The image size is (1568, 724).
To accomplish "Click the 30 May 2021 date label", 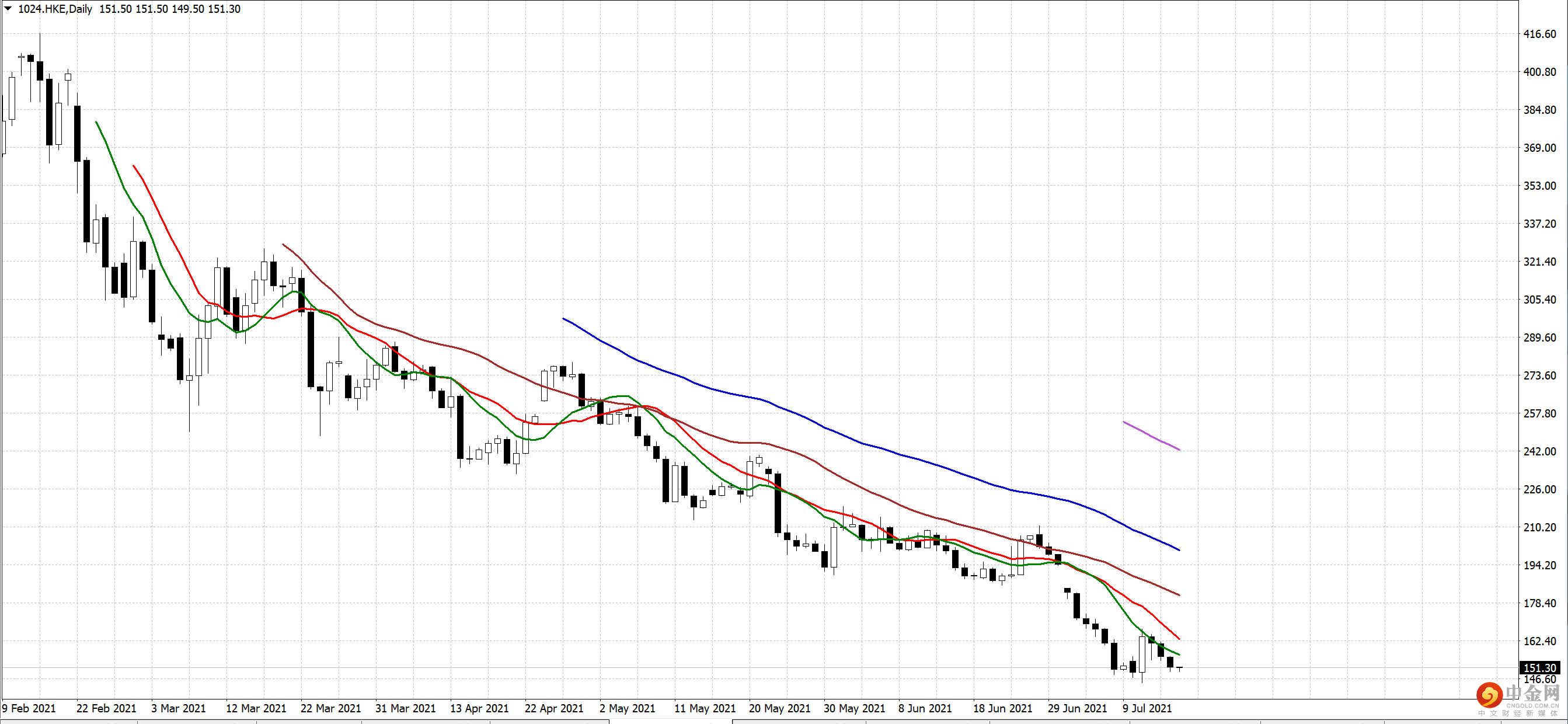I will pyautogui.click(x=854, y=708).
